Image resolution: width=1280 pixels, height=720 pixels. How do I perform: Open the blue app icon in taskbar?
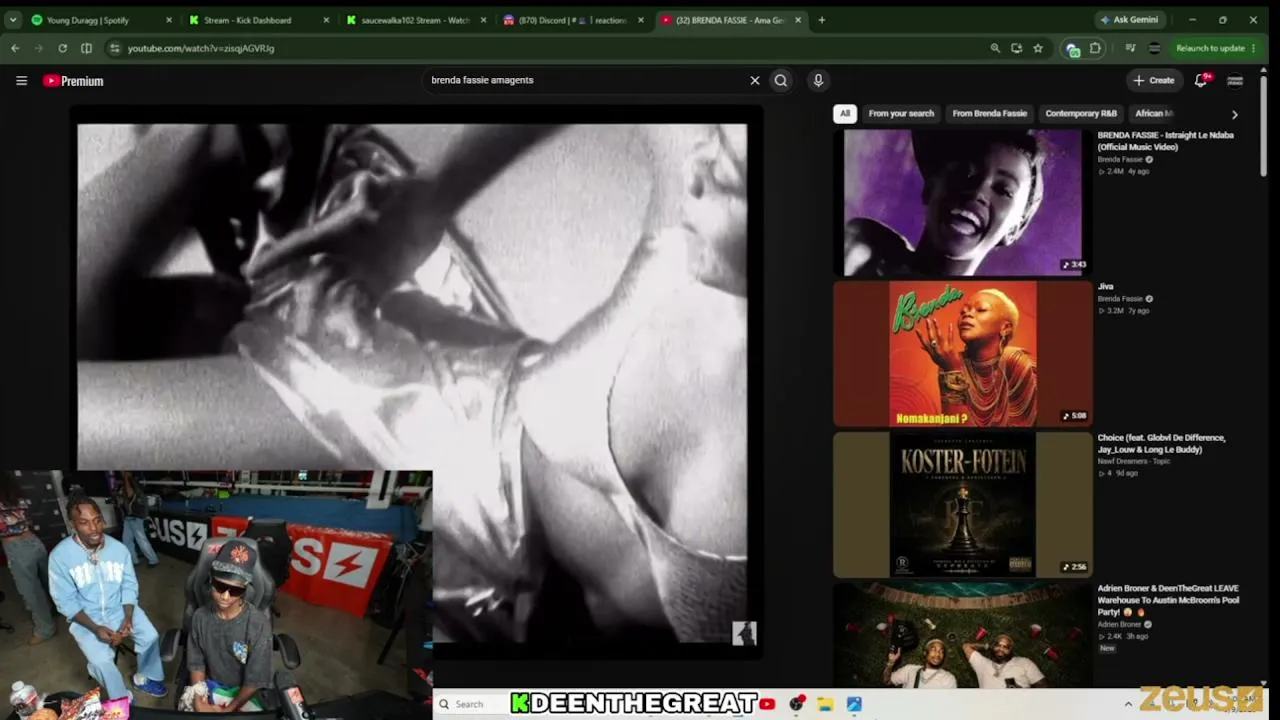click(x=854, y=704)
